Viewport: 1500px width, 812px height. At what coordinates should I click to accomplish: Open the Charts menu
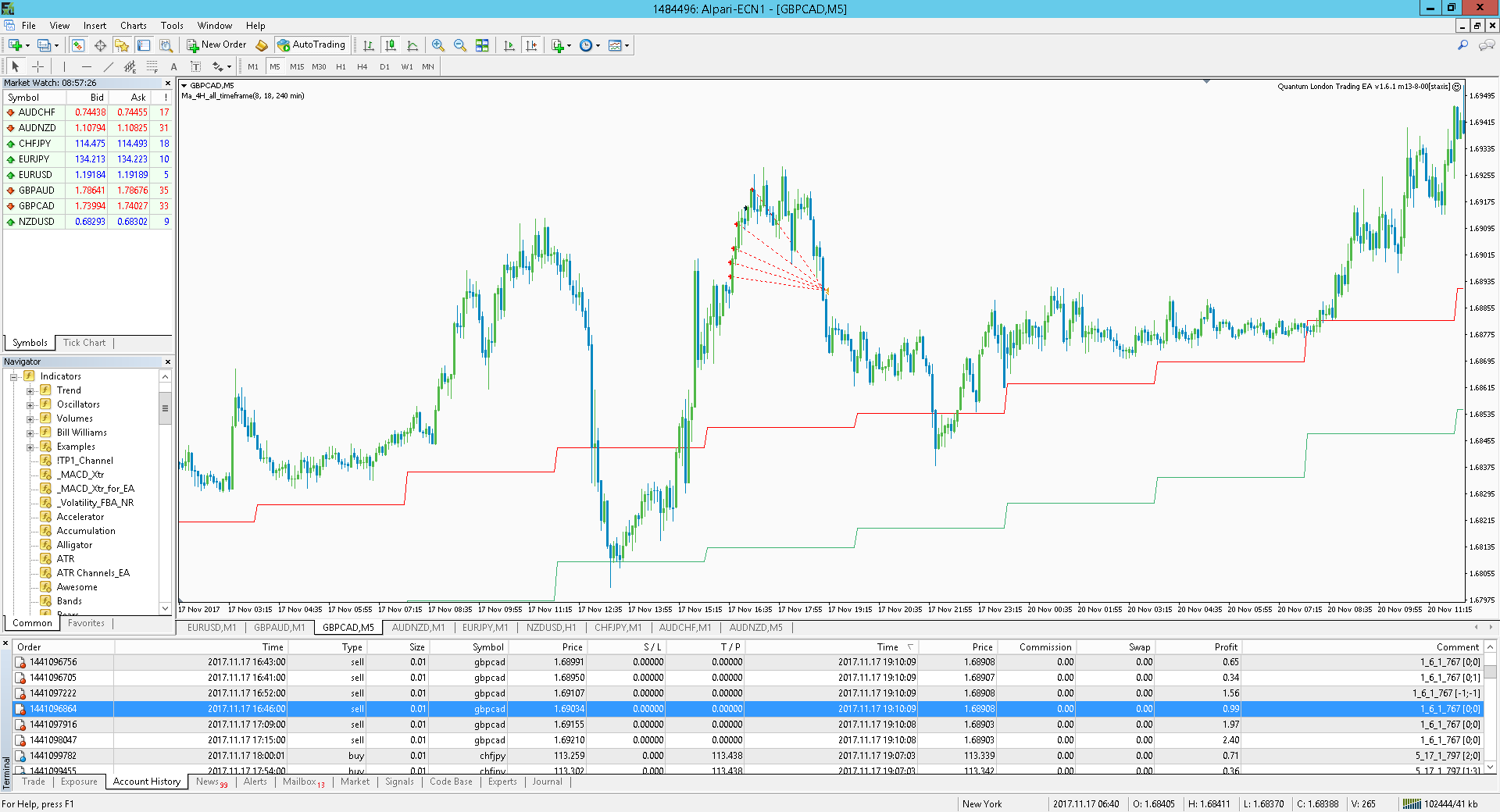tap(134, 26)
